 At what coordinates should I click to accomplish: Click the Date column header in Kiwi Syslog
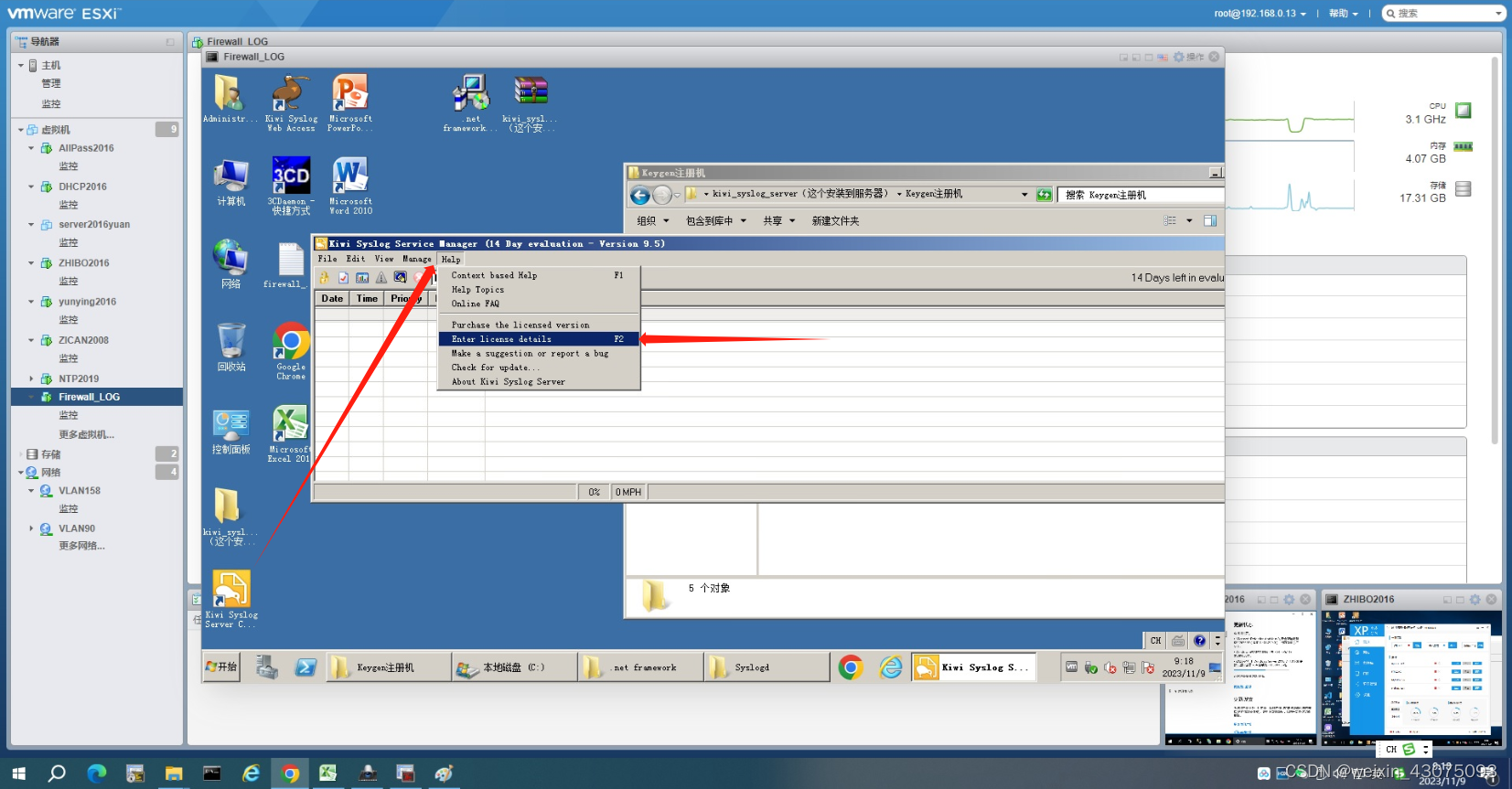332,299
